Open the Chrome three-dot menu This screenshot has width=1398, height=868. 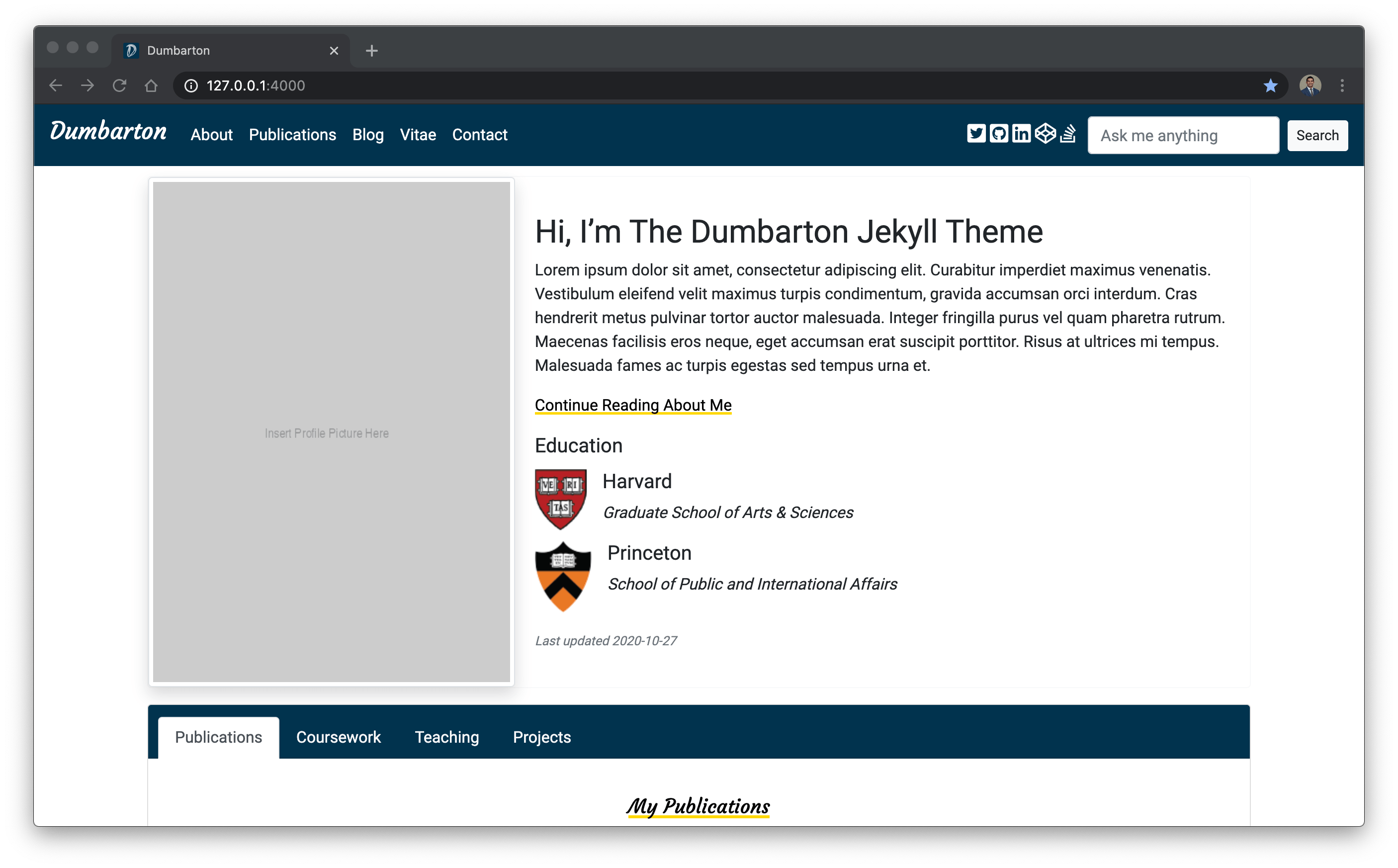click(x=1342, y=86)
